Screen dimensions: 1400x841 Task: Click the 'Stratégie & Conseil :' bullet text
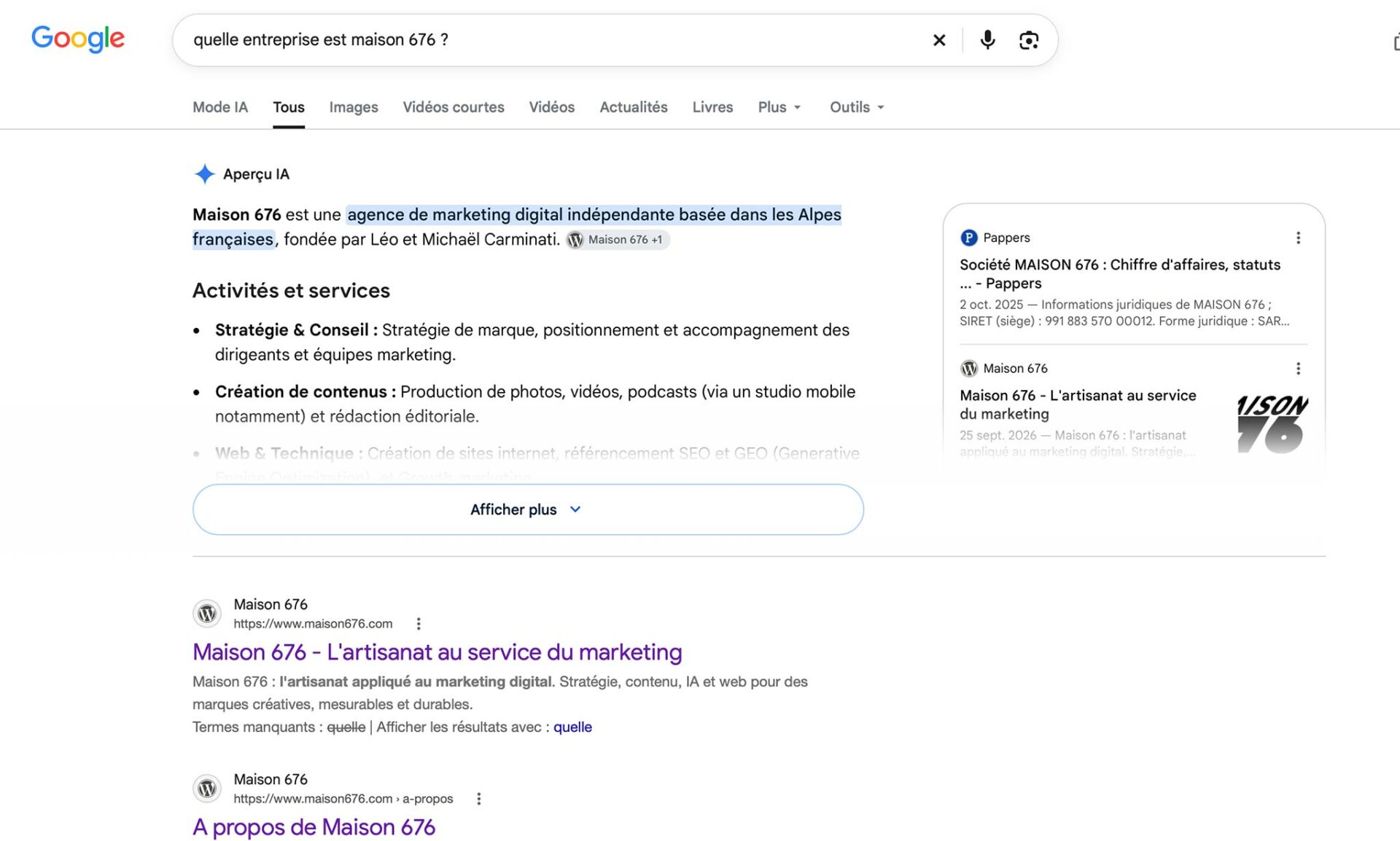pos(296,330)
